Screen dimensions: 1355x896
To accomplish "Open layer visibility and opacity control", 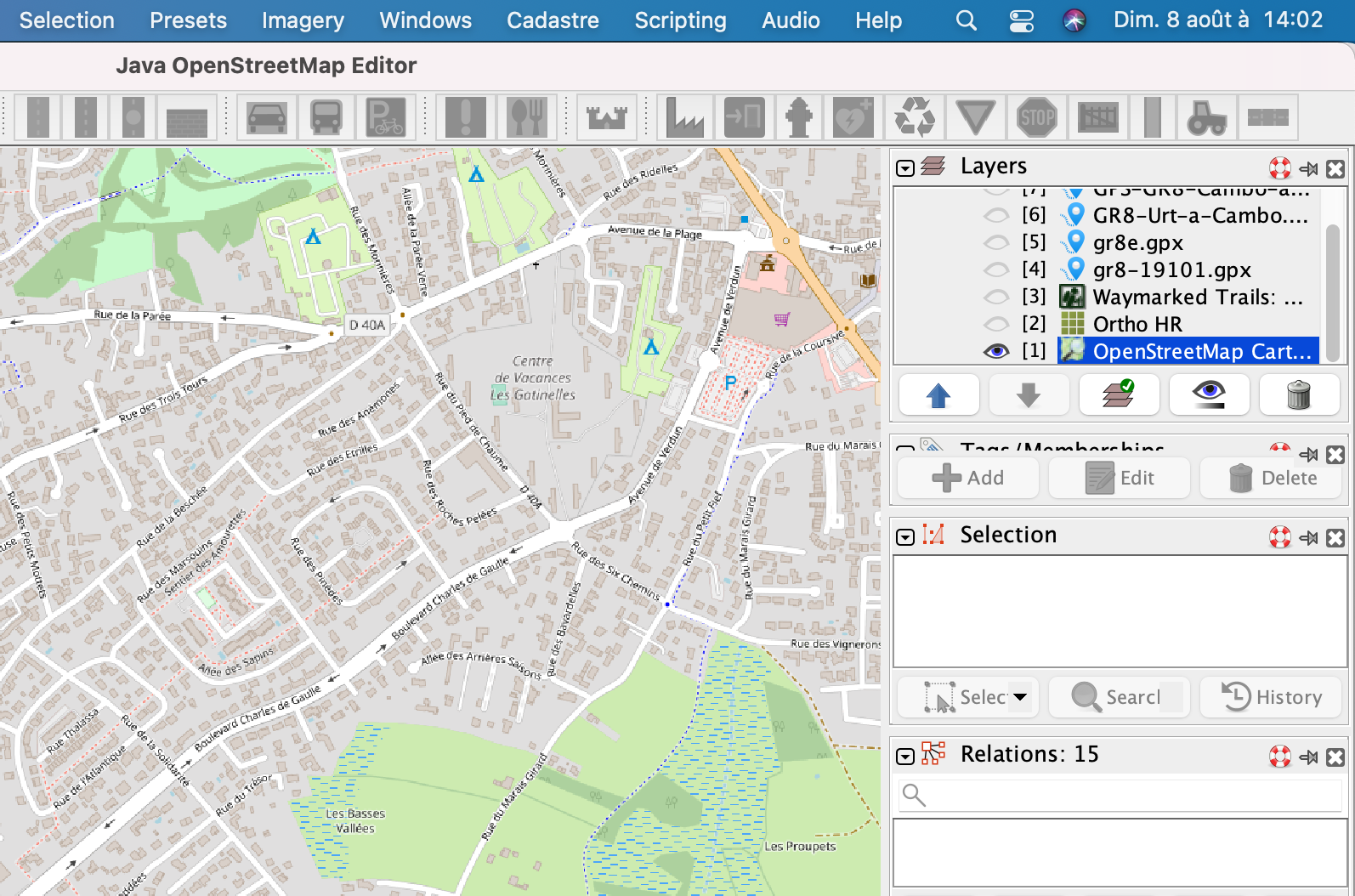I will coord(1209,394).
